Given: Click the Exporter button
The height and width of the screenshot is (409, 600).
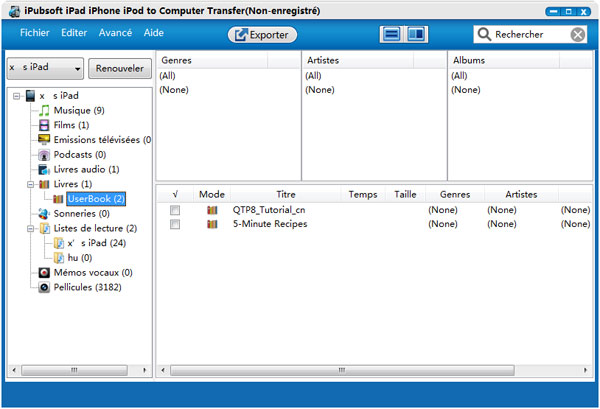Looking at the screenshot, I should tap(262, 35).
